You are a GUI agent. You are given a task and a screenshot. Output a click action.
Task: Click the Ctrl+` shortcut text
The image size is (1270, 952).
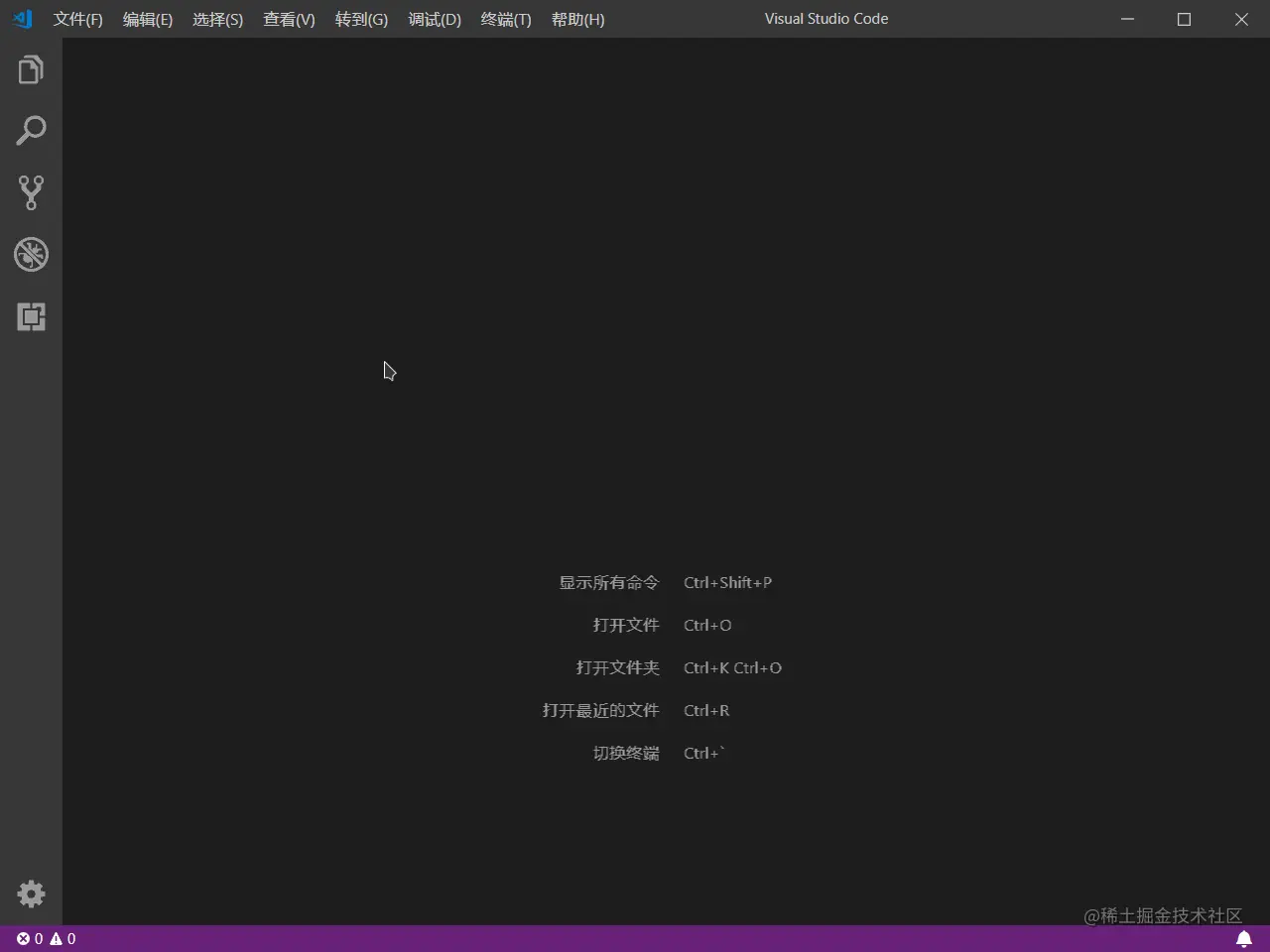coord(704,754)
